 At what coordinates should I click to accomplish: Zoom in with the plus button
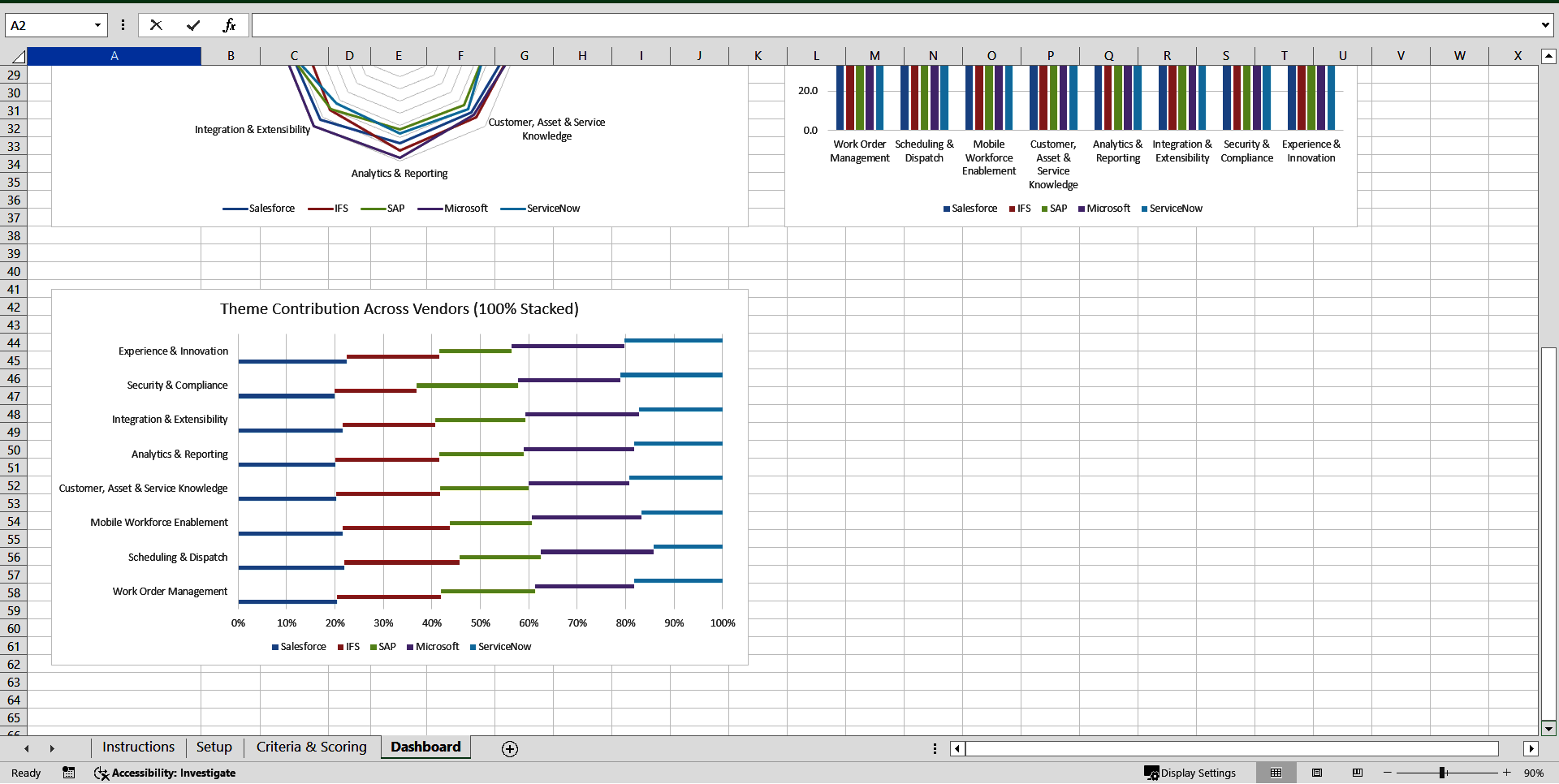pyautogui.click(x=1507, y=773)
